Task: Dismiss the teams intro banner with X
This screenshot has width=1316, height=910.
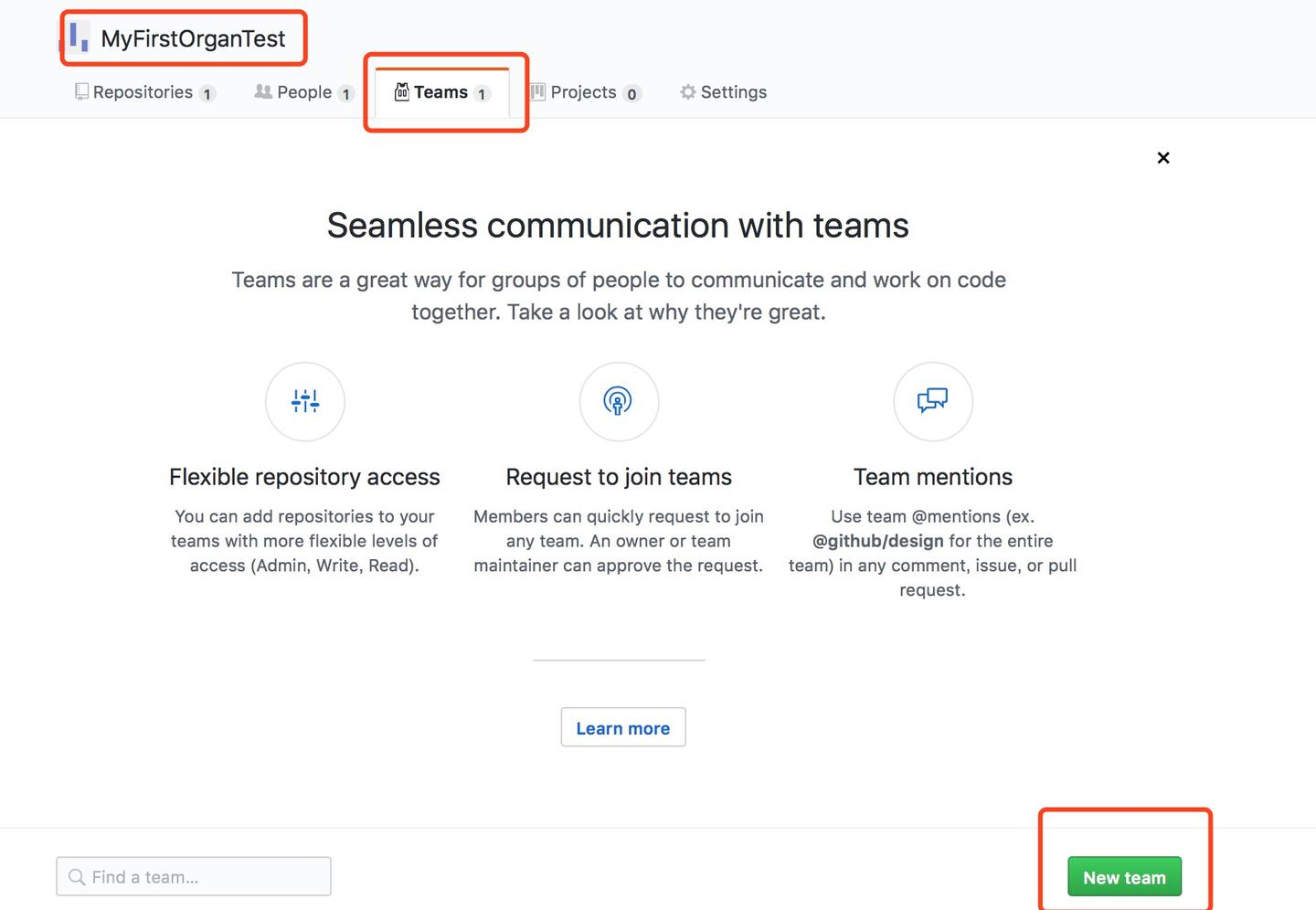Action: (x=1163, y=158)
